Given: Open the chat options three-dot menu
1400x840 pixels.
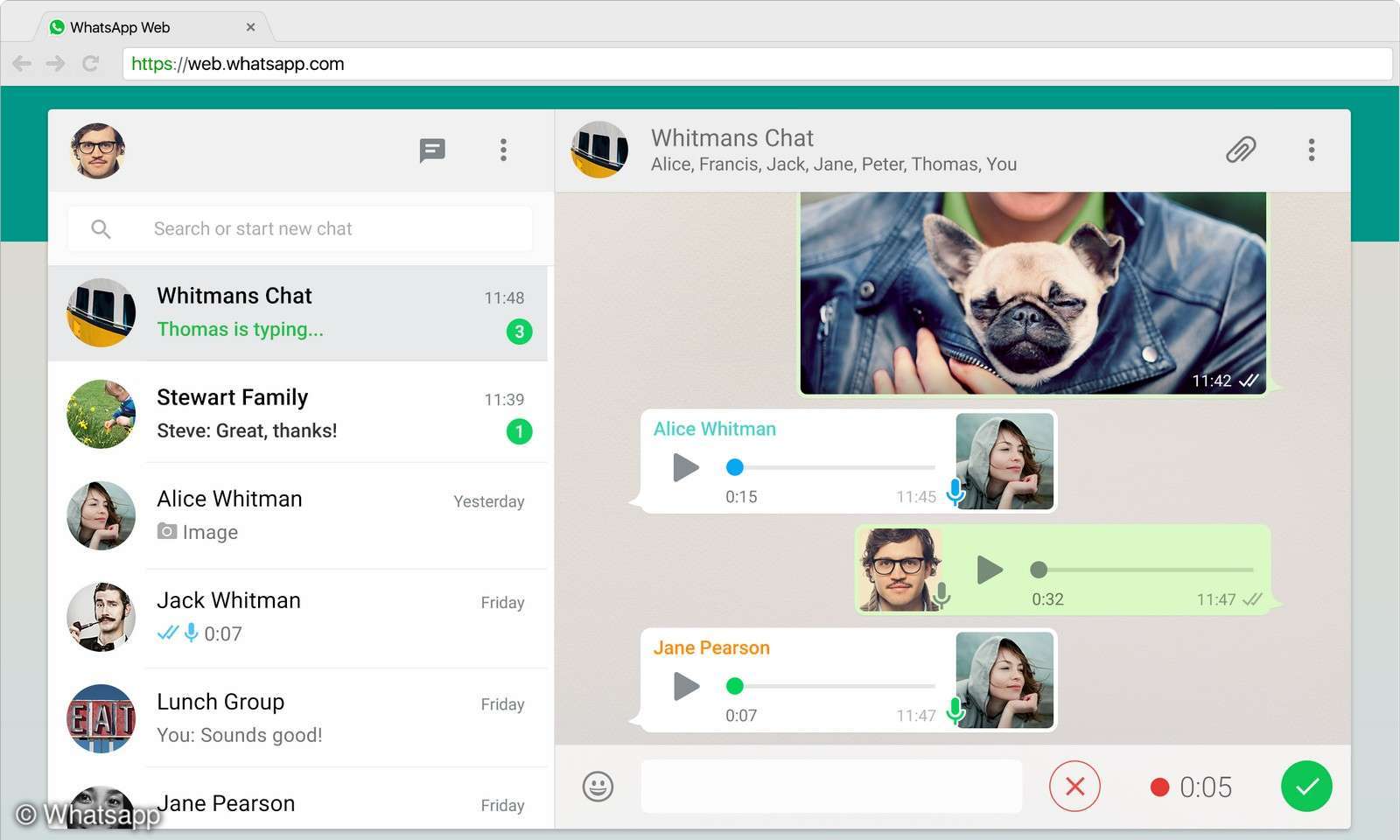Looking at the screenshot, I should [1312, 150].
